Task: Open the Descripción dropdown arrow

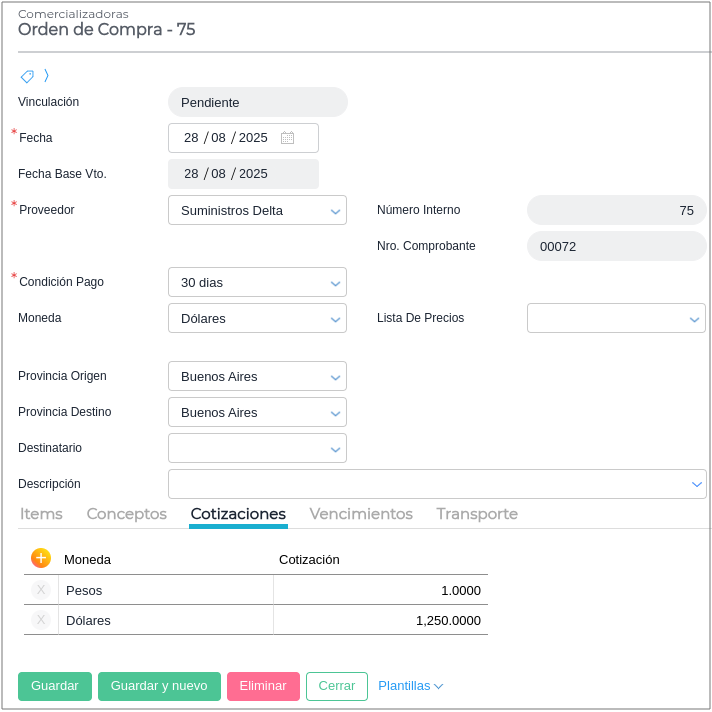Action: 697,485
